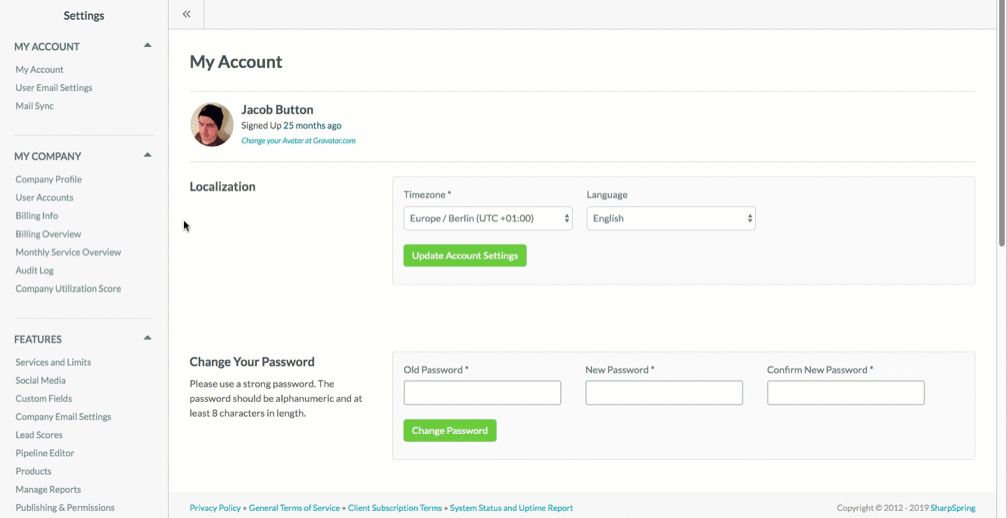Open Pipeline Editor in Features
This screenshot has width=1007, height=518.
tap(45, 453)
